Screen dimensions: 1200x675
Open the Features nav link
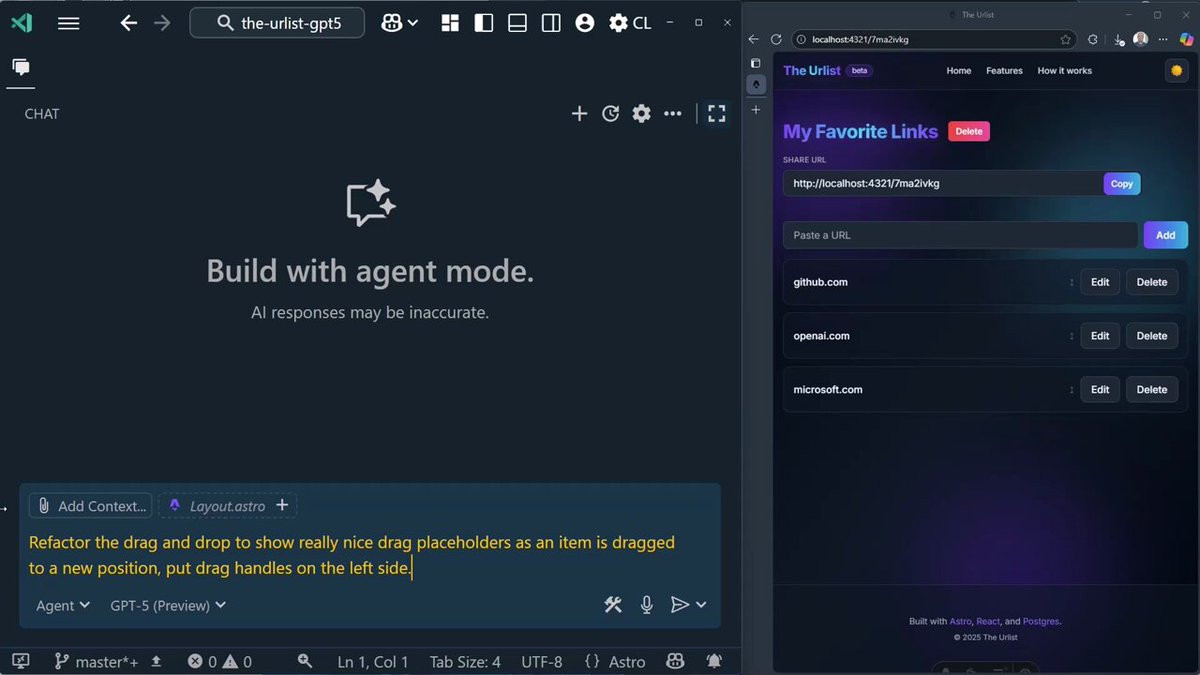tap(1004, 71)
